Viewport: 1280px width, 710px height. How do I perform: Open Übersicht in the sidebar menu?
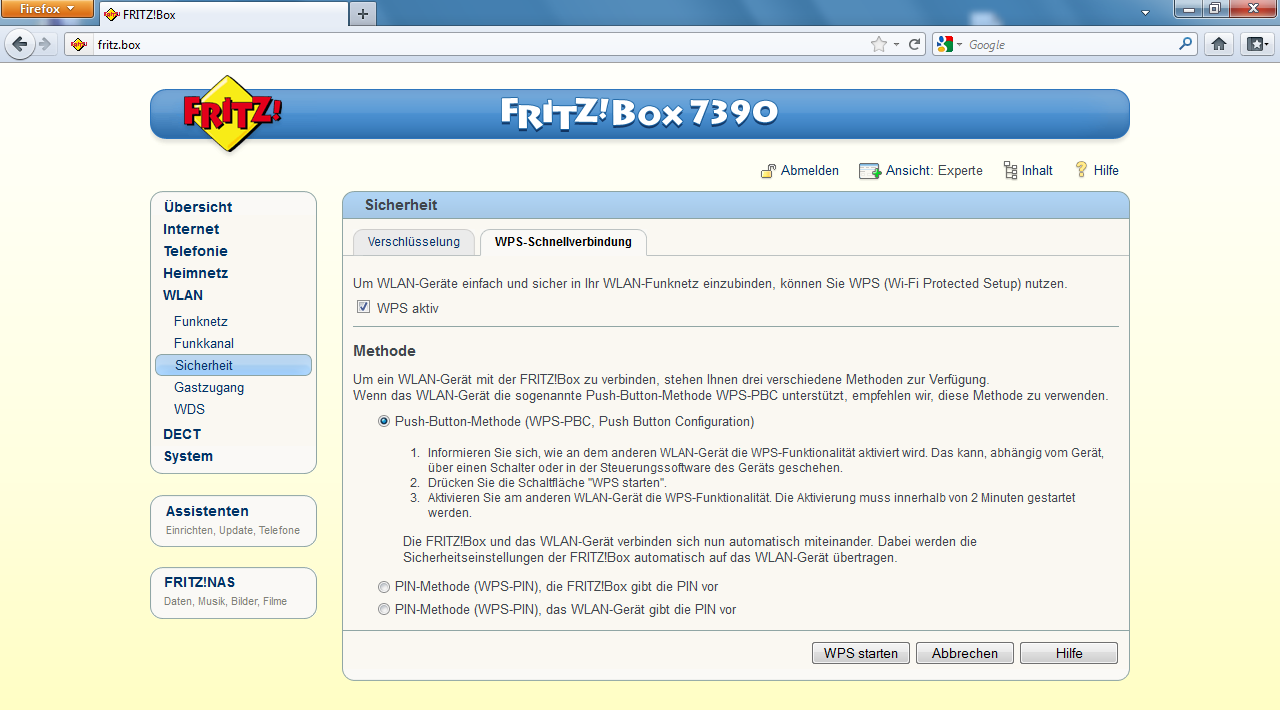198,207
